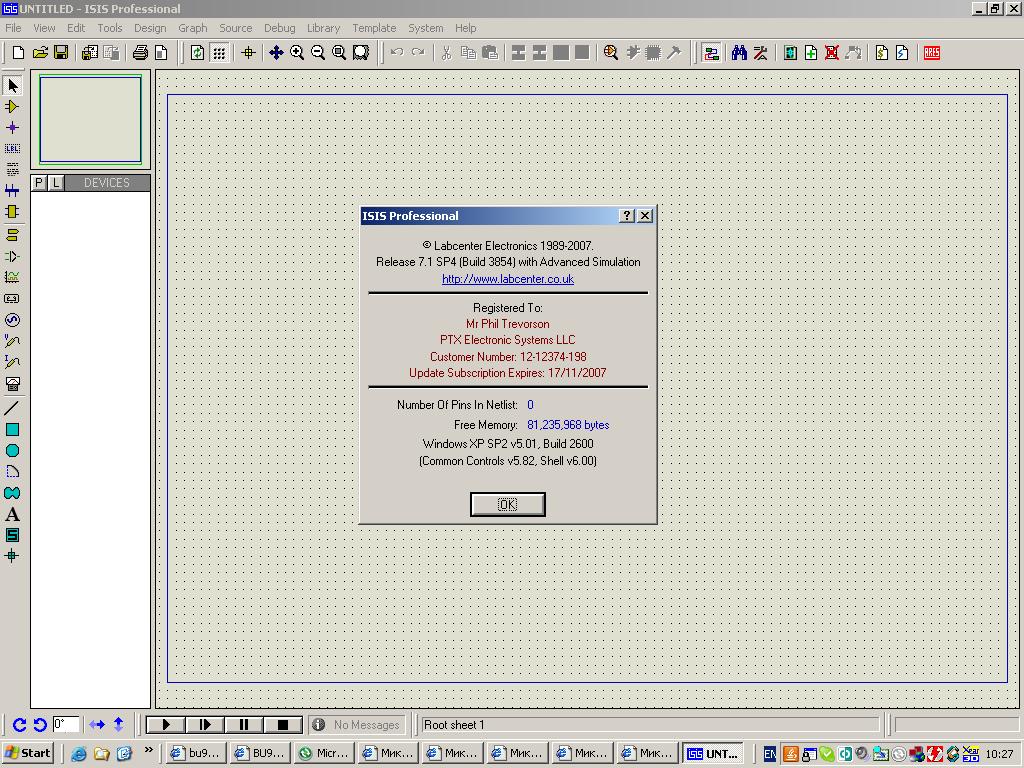Image resolution: width=1024 pixels, height=768 pixels.
Task: Click the P pick devices button
Action: (39, 183)
